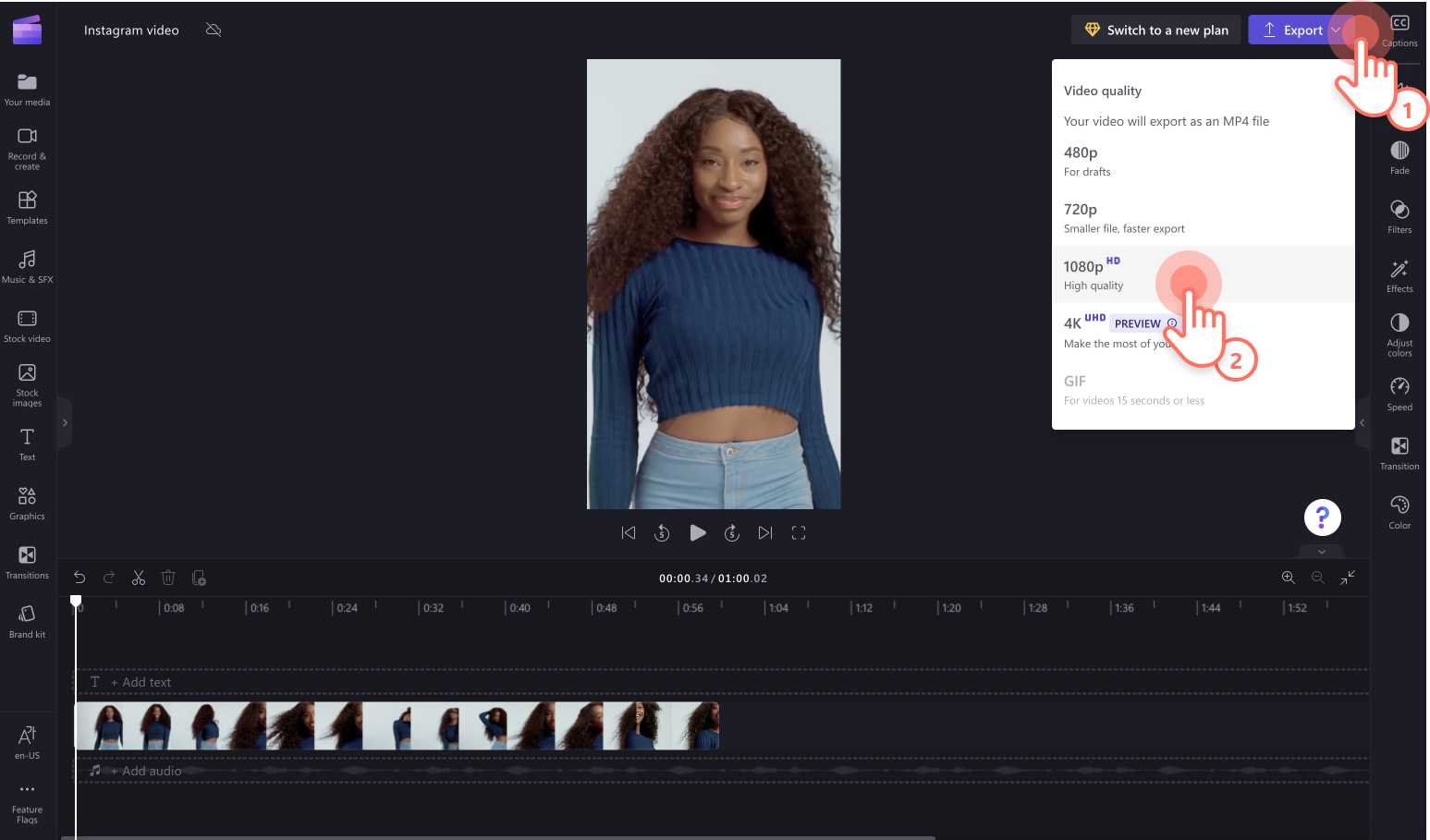Play the video preview
The height and width of the screenshot is (840, 1430).
tap(698, 532)
